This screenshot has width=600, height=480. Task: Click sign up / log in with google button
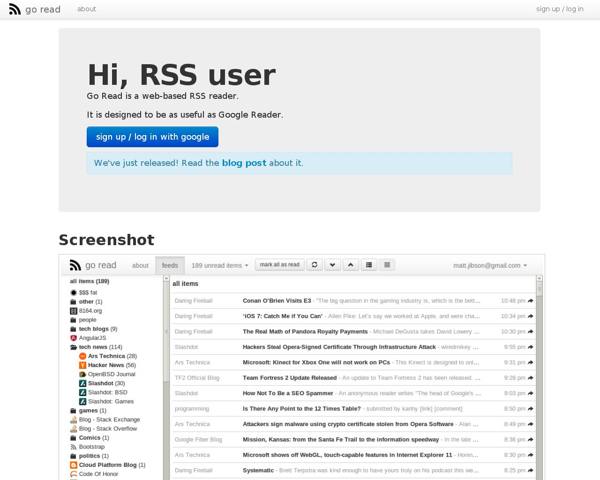click(152, 137)
